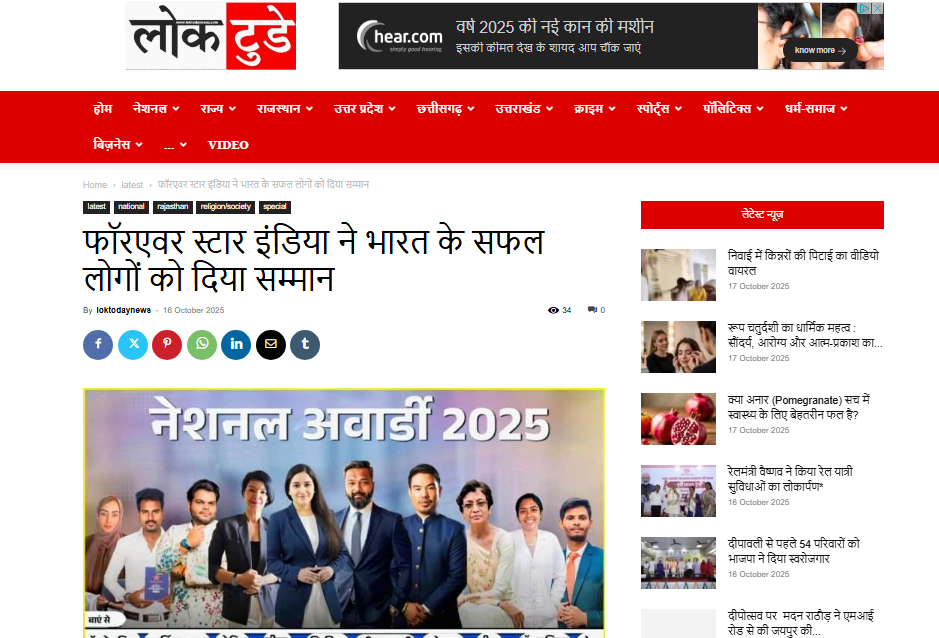Expand the more (...) menu
Image resolution: width=939 pixels, height=638 pixels.
coord(175,144)
